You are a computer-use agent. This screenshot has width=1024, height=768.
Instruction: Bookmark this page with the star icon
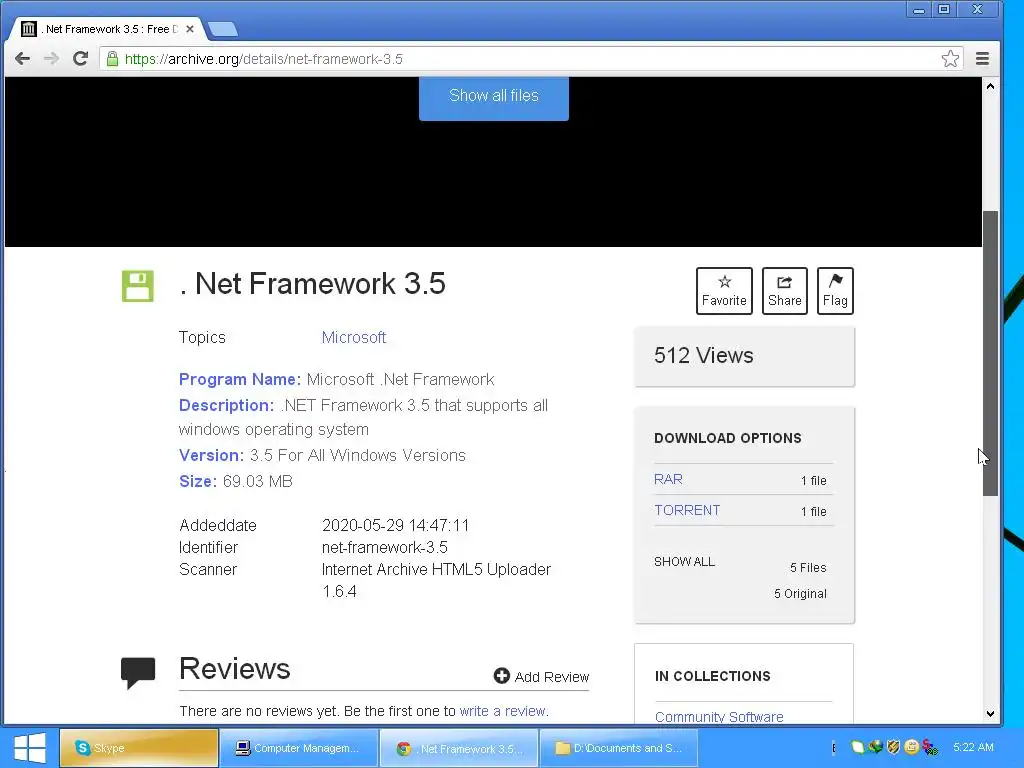pyautogui.click(x=950, y=59)
